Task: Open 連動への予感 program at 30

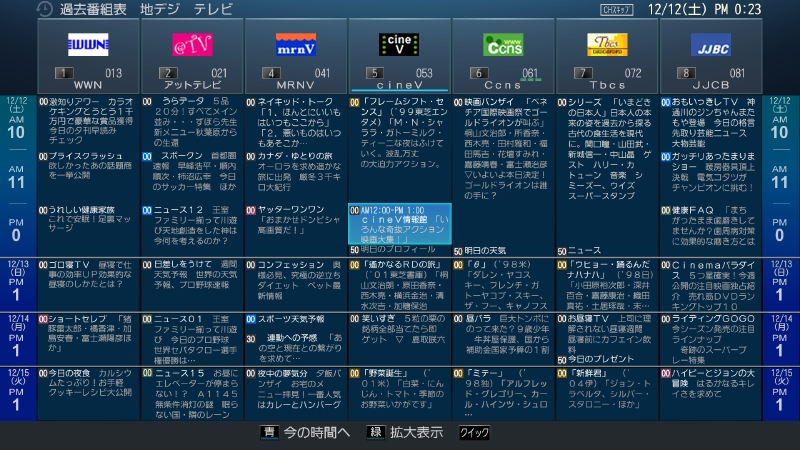Action: click(294, 348)
